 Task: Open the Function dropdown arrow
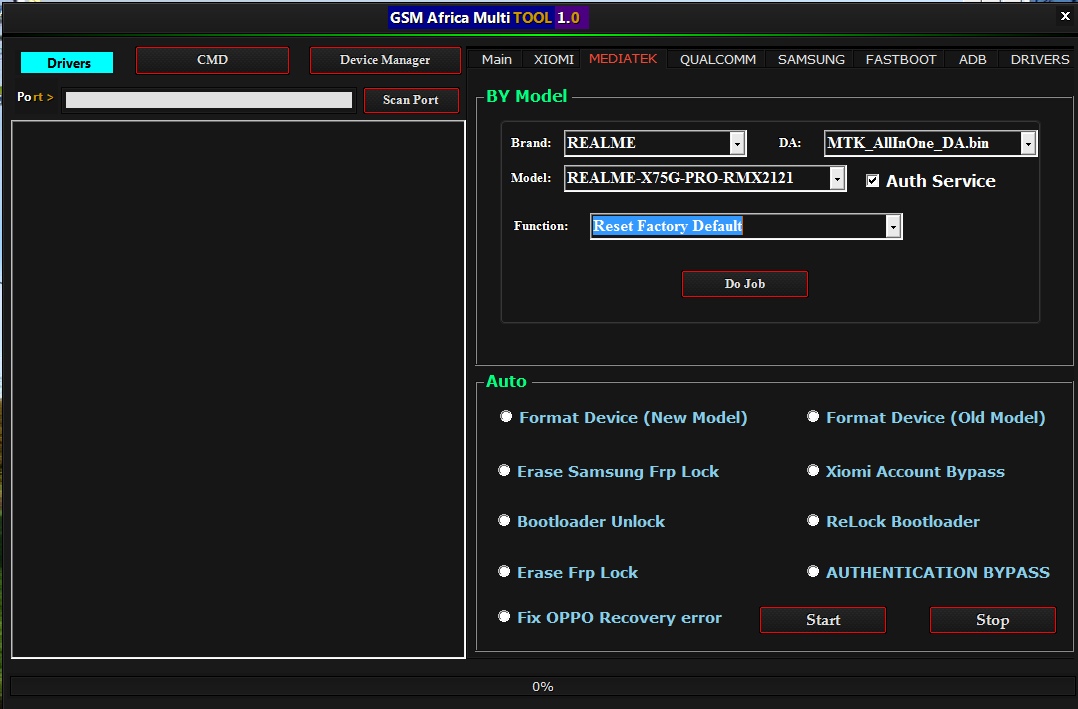point(893,226)
